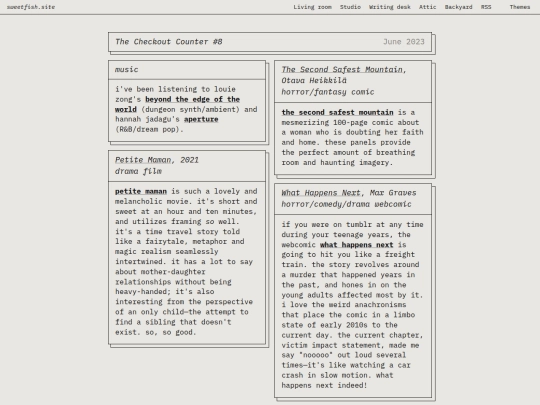
Task: Navigate to Writing desk
Action: coord(390,7)
